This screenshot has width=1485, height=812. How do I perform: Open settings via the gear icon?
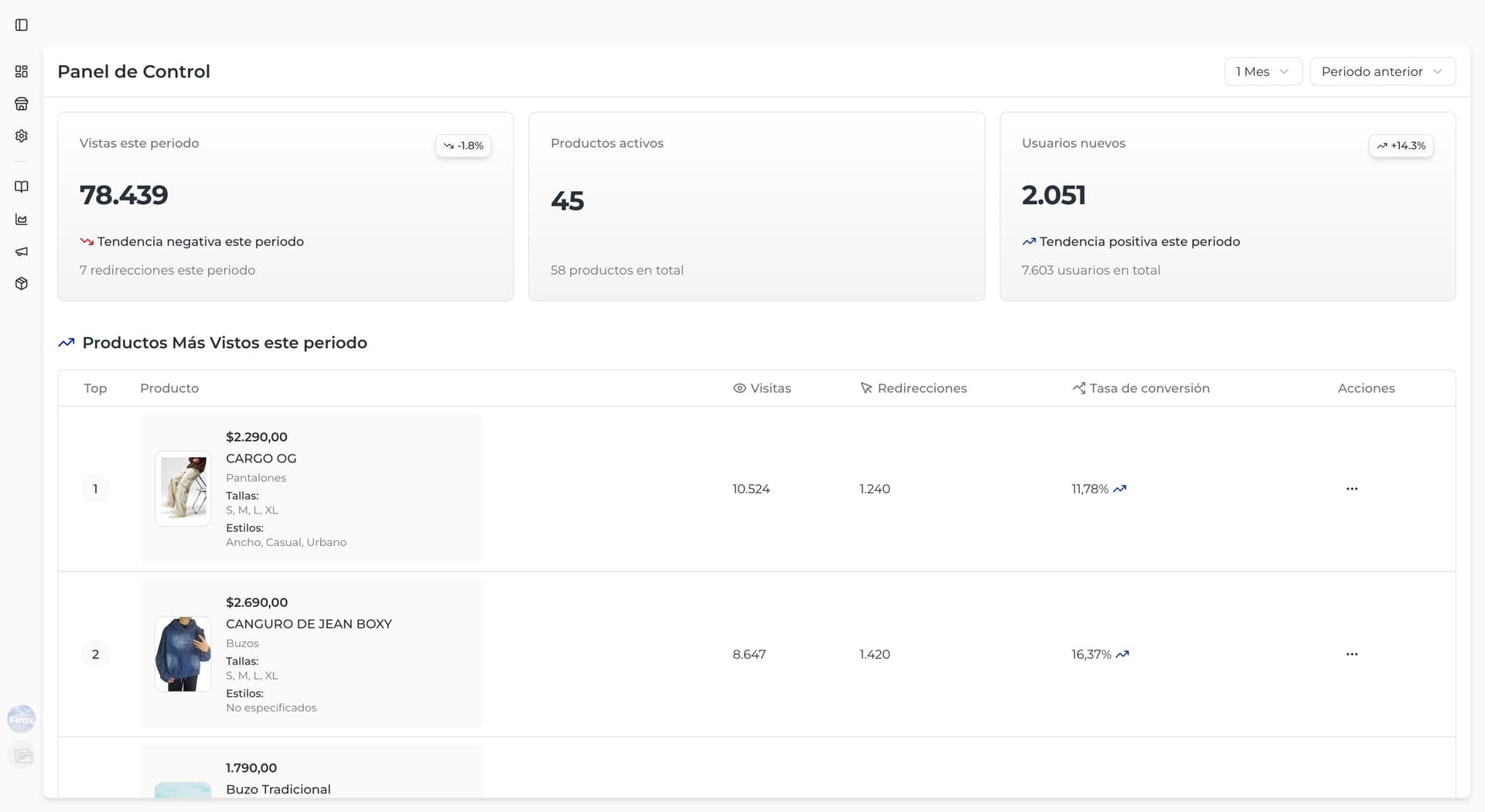point(21,135)
